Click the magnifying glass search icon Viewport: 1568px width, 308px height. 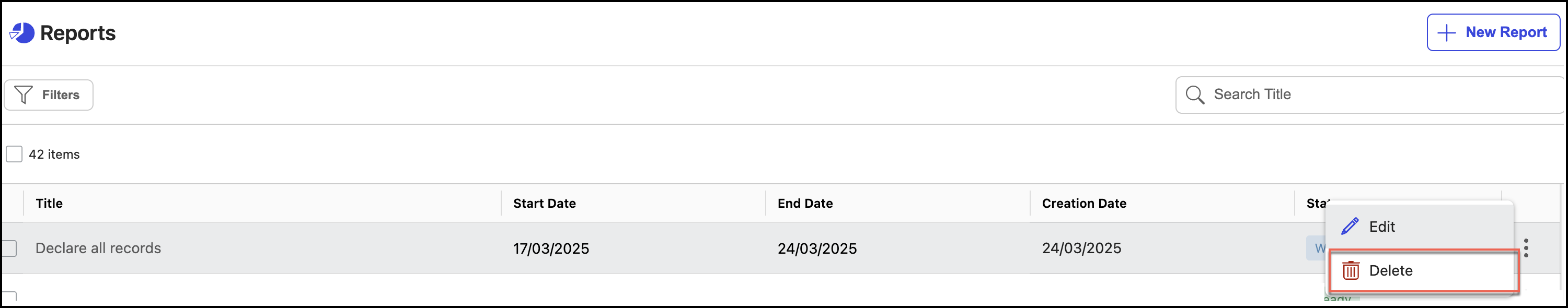[x=1194, y=95]
